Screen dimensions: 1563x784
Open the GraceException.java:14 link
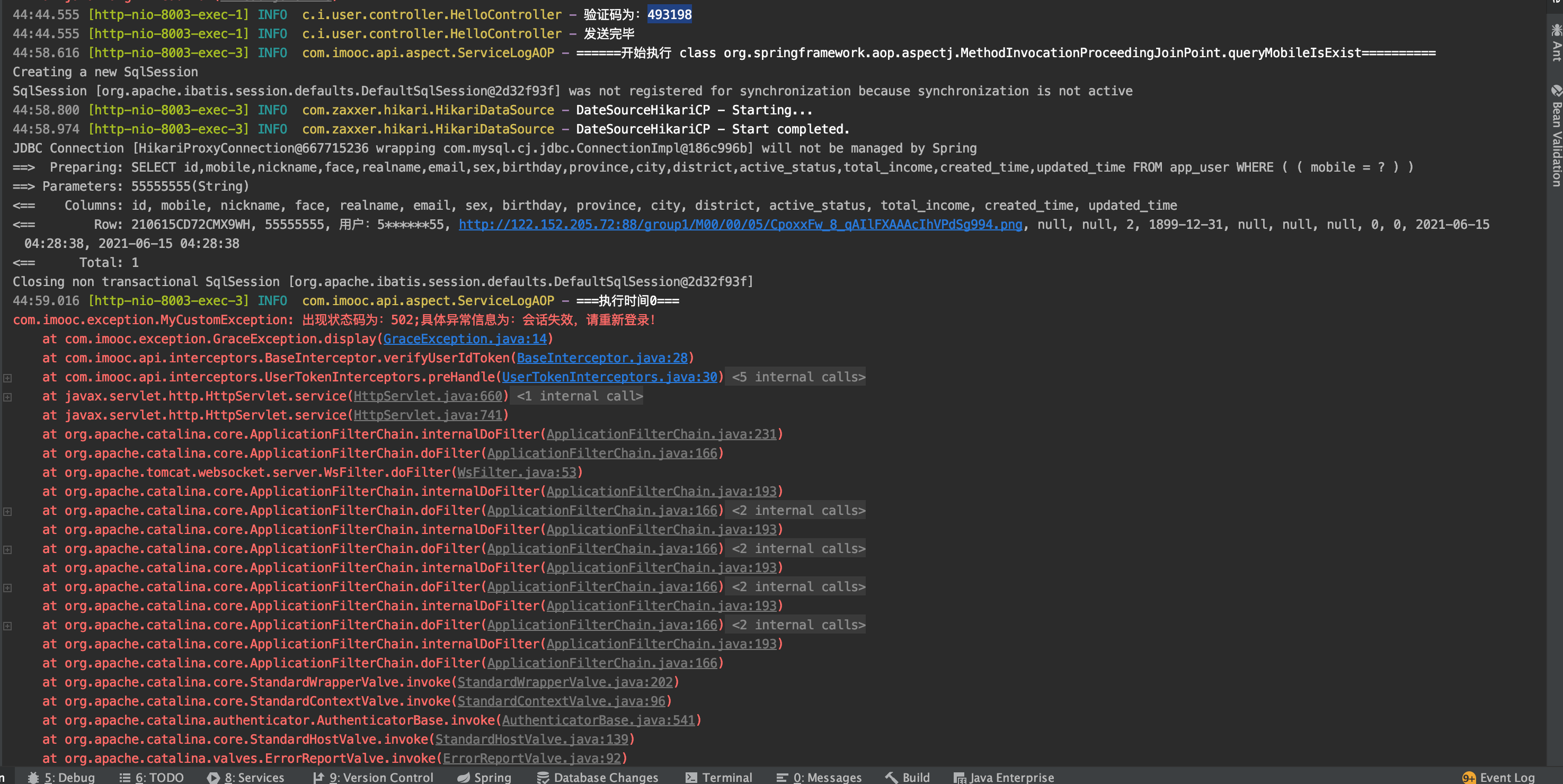click(465, 339)
